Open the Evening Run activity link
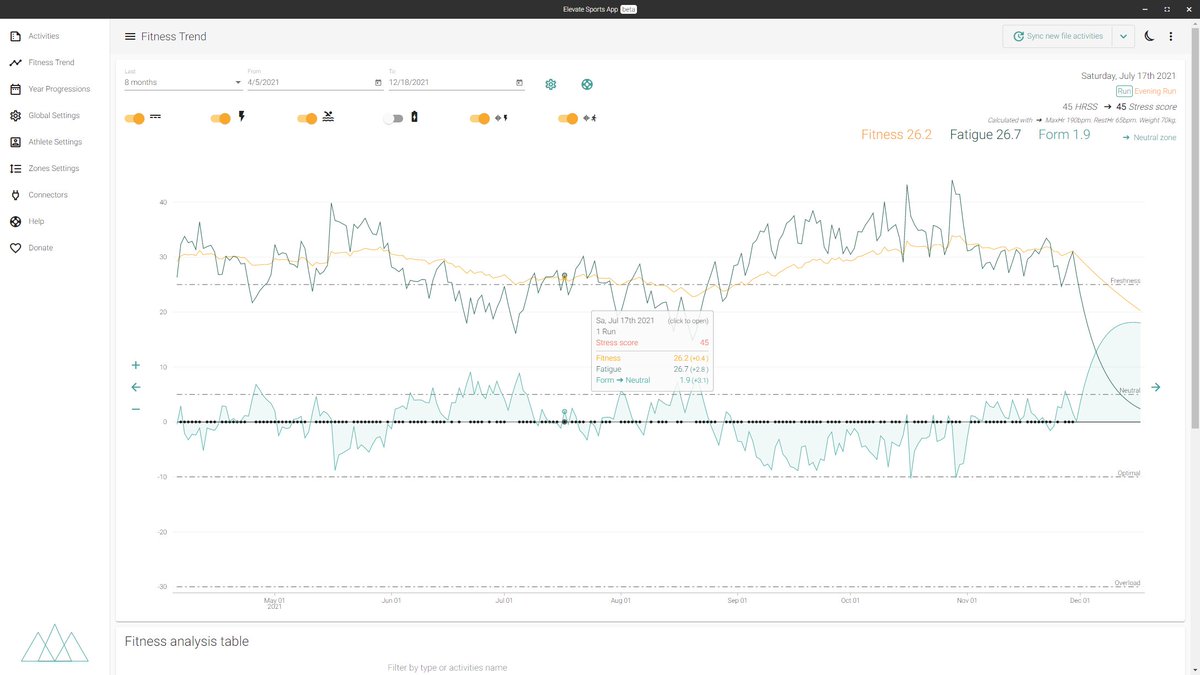 (1155, 91)
